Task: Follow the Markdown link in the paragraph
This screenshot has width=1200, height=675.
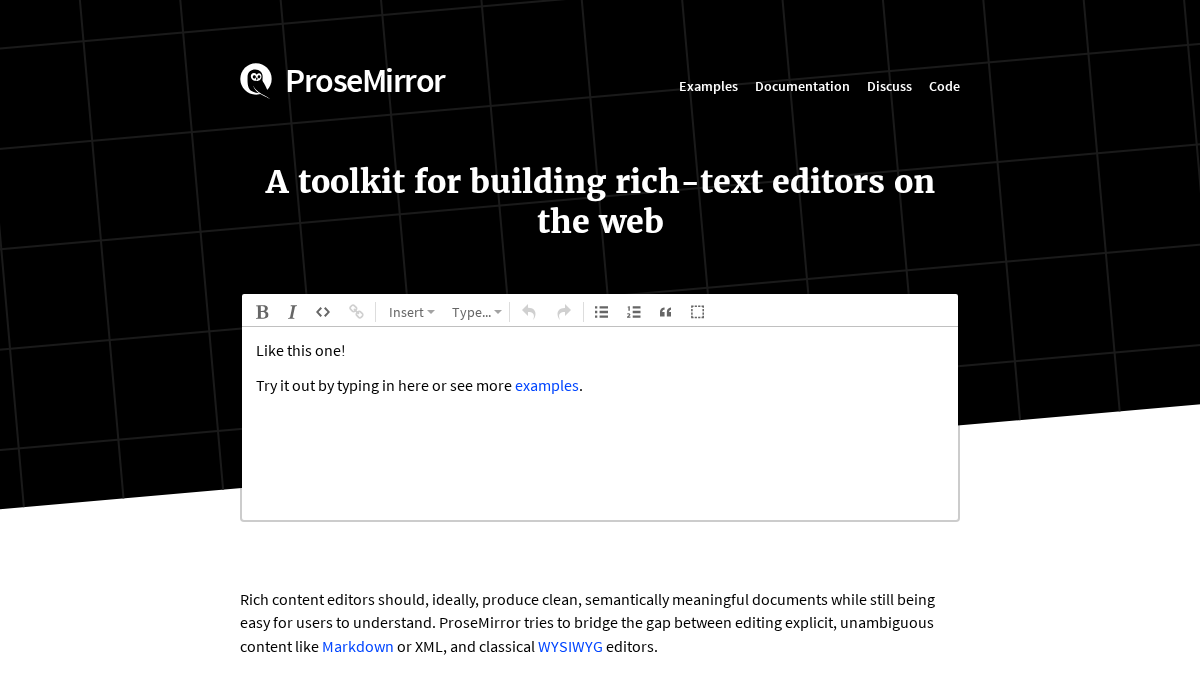Action: tap(358, 646)
